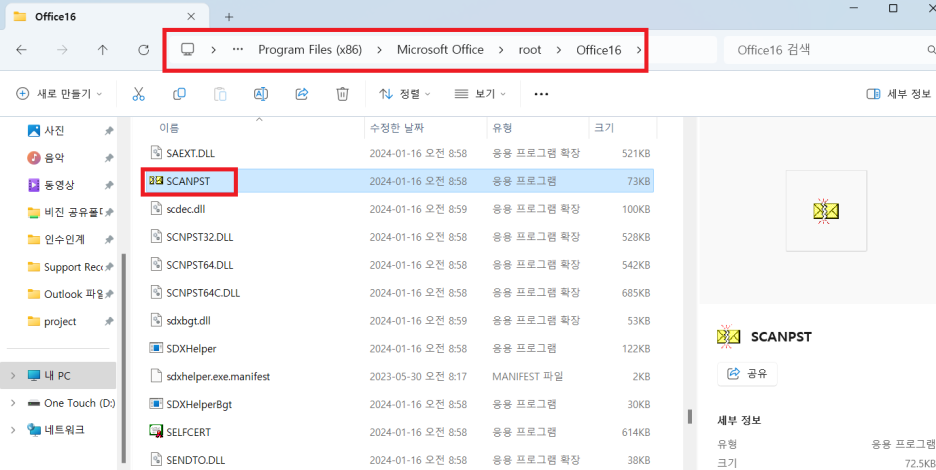The width and height of the screenshot is (936, 470).
Task: Navigate to root breadcrumb
Action: (530, 50)
